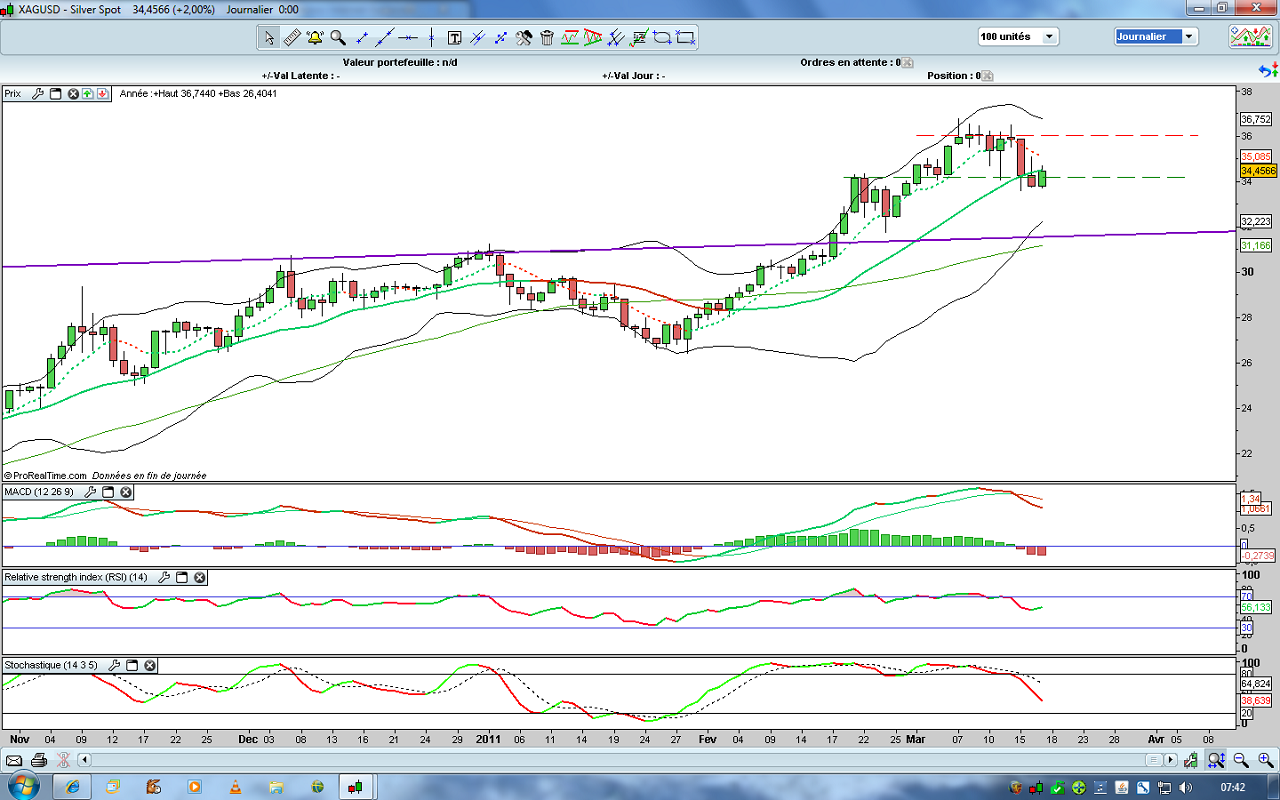Screen dimensions: 1280x800
Task: Select the text annotation tool
Action: [454, 38]
